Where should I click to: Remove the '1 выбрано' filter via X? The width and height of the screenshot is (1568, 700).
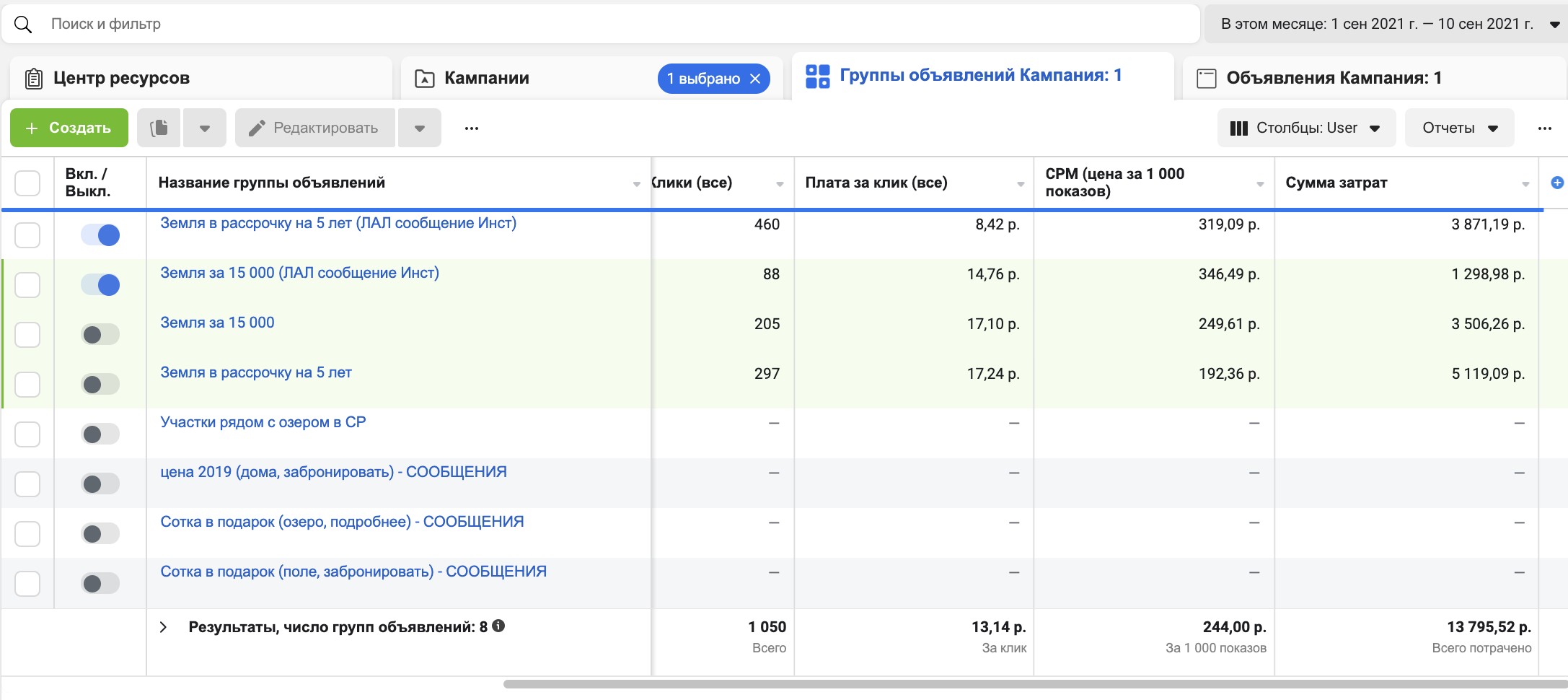pyautogui.click(x=755, y=79)
